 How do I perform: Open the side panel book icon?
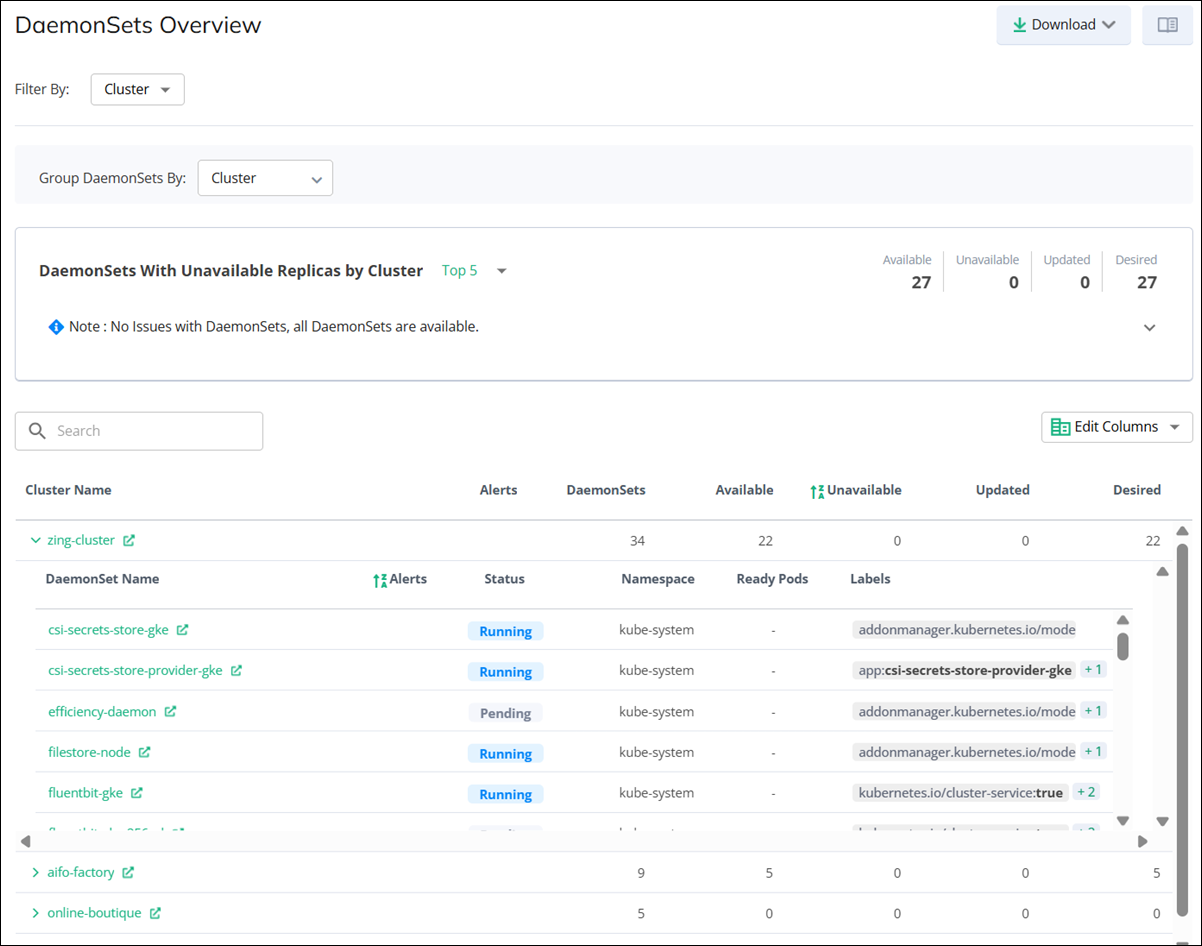(1167, 25)
